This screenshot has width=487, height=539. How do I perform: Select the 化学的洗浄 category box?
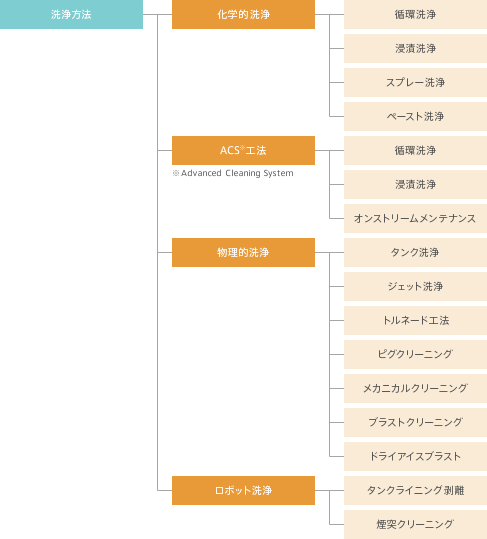point(243,14)
